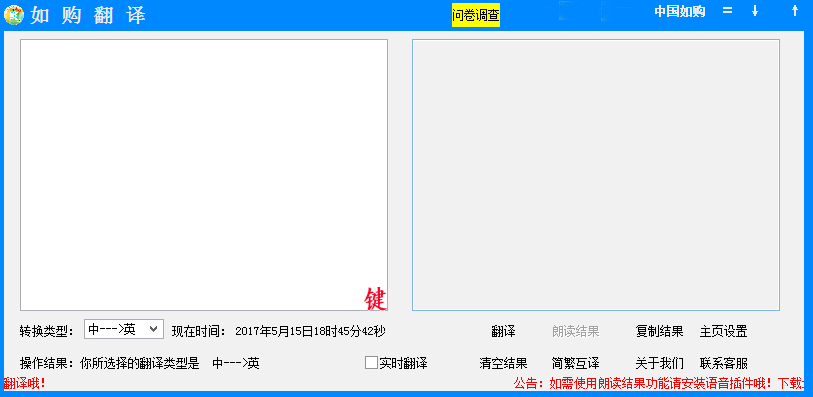Open the 问卷调查 survey link
813x397 pixels.
475,16
